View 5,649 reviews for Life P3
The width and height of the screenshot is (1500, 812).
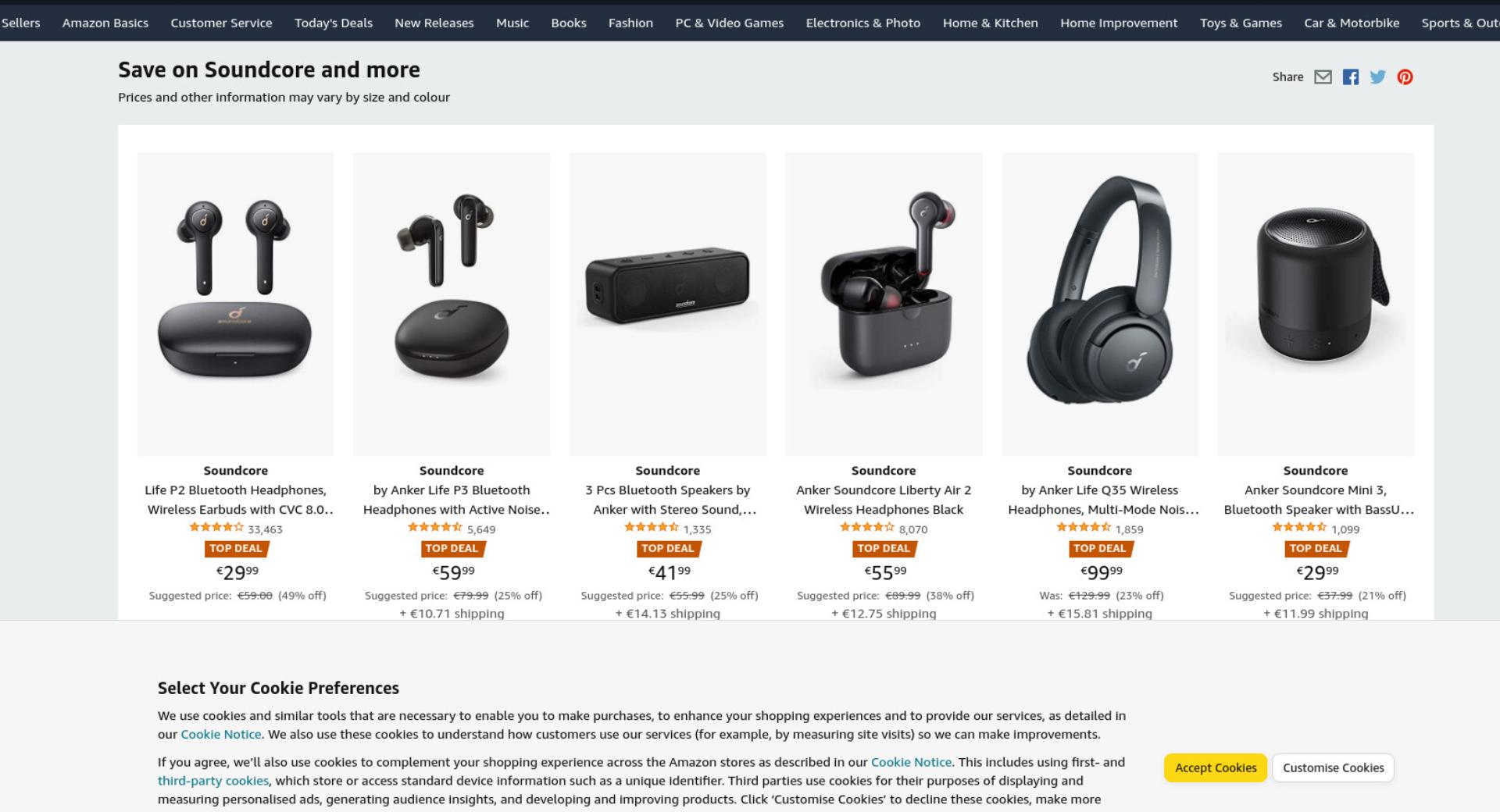tap(481, 529)
